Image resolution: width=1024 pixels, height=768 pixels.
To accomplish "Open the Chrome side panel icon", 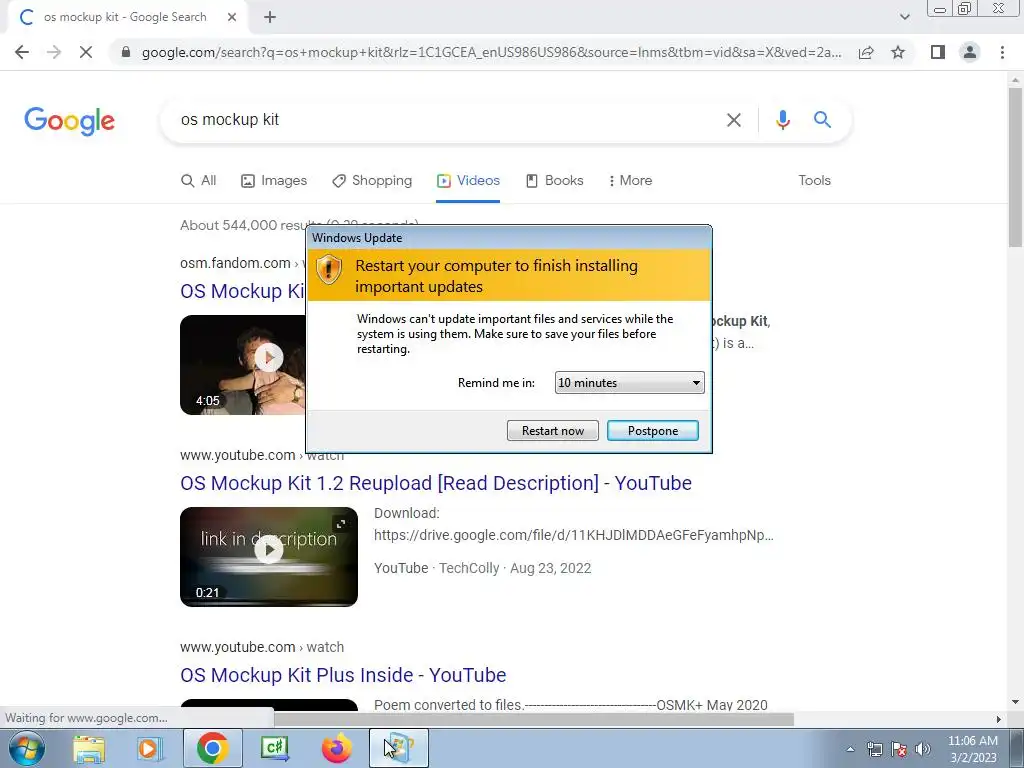I will (938, 52).
